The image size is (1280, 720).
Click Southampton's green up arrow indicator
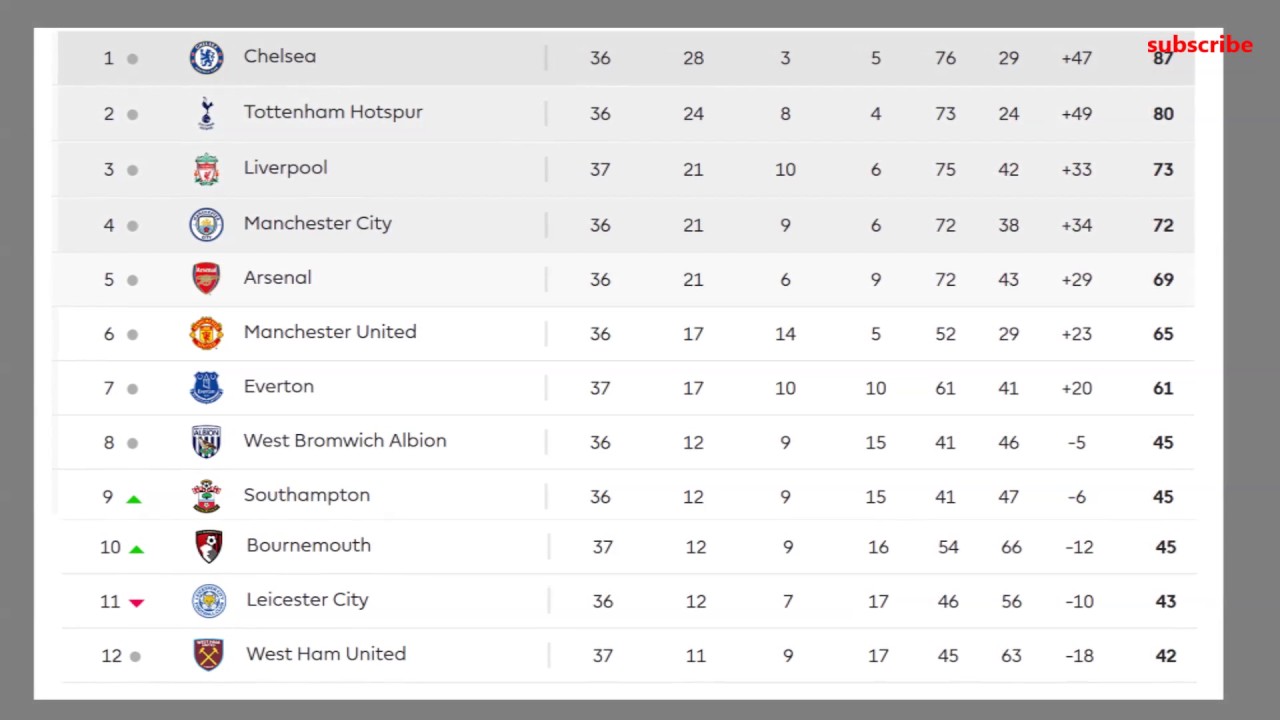pos(134,498)
